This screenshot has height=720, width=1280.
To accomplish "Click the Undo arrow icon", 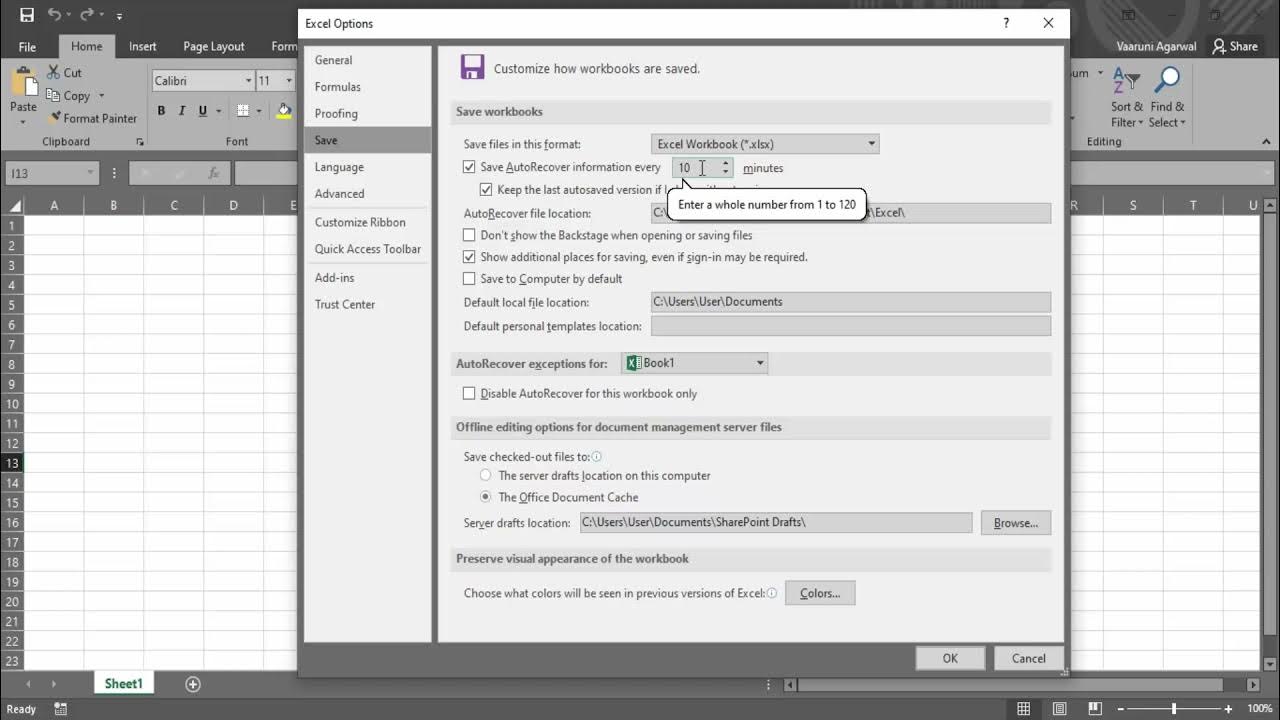I will (x=54, y=15).
